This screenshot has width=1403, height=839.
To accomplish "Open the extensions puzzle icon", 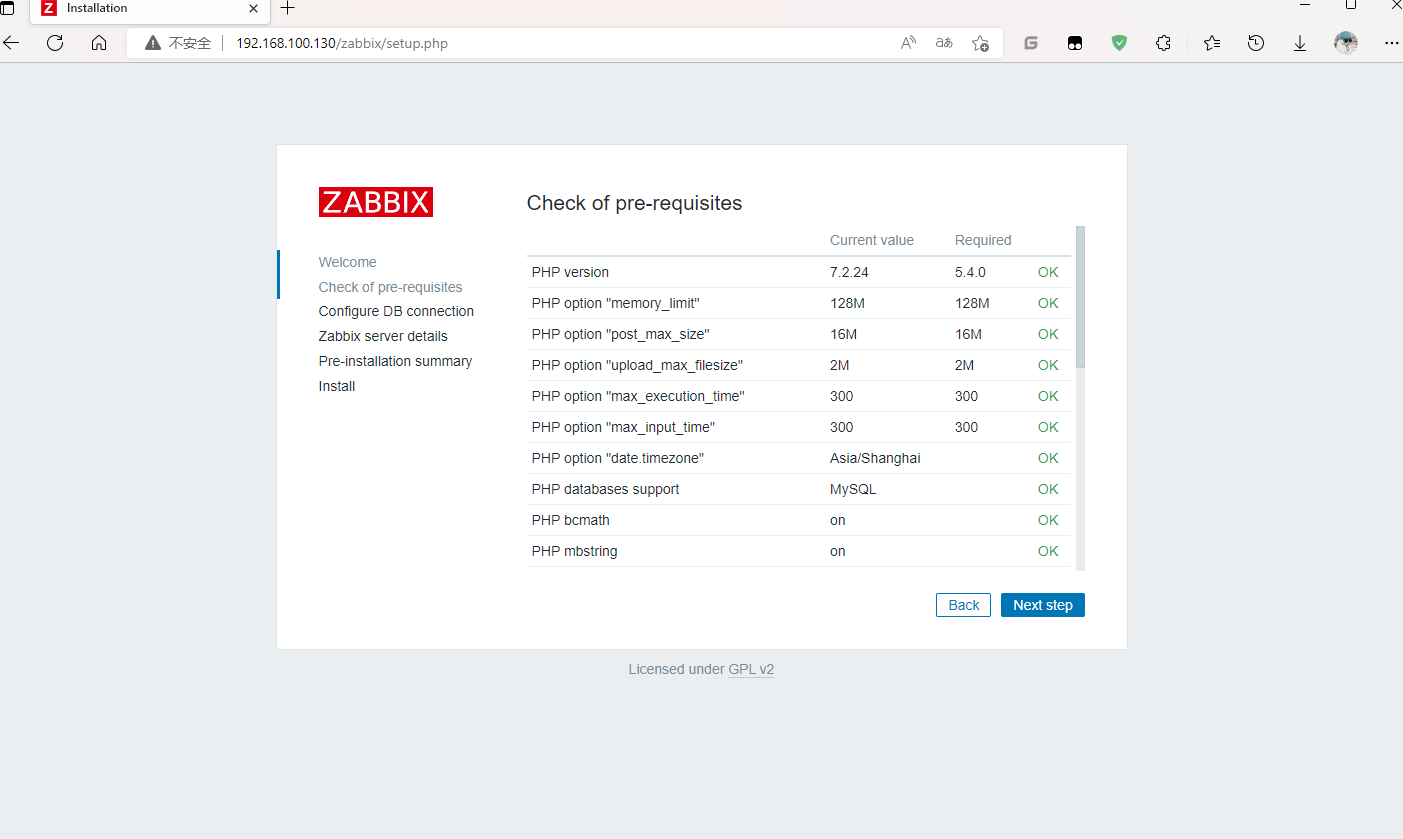I will click(1163, 43).
